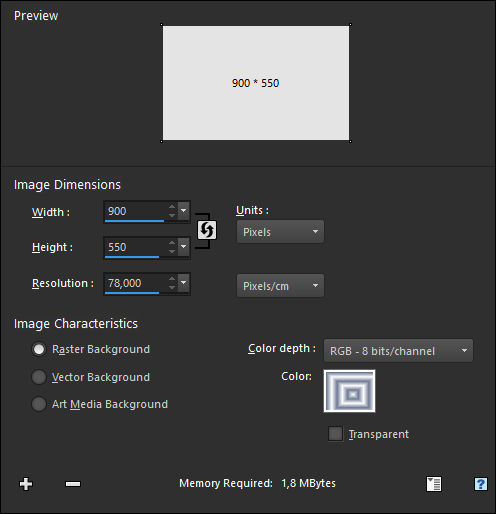Open the Height field slider dropdown arrow
Screen dimensions: 496x514
(x=184, y=247)
